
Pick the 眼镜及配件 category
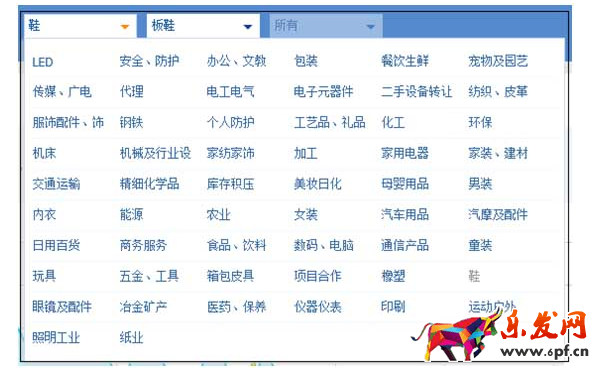(62, 306)
